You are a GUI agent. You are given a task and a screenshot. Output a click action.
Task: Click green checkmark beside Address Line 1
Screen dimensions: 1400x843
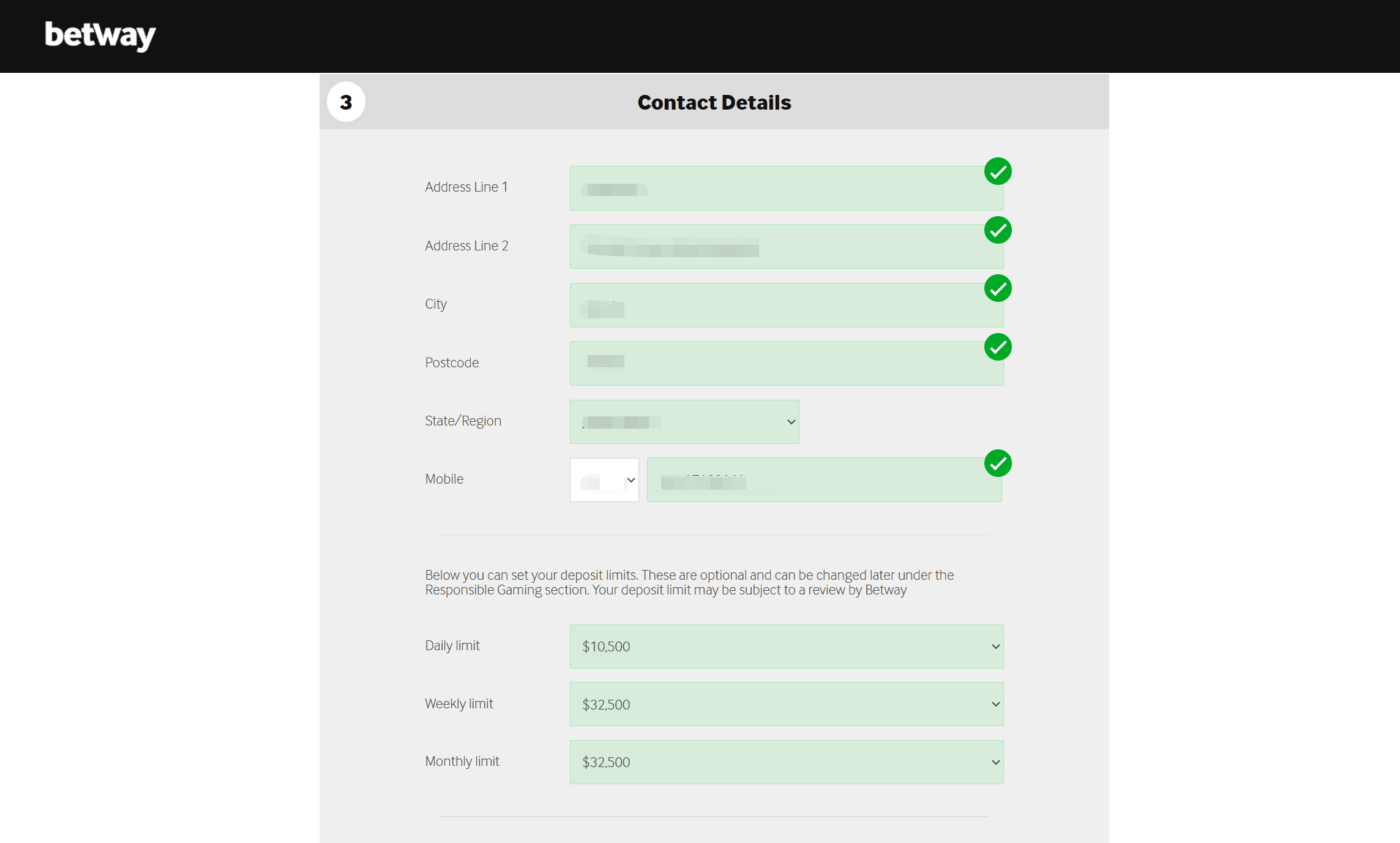pos(997,171)
